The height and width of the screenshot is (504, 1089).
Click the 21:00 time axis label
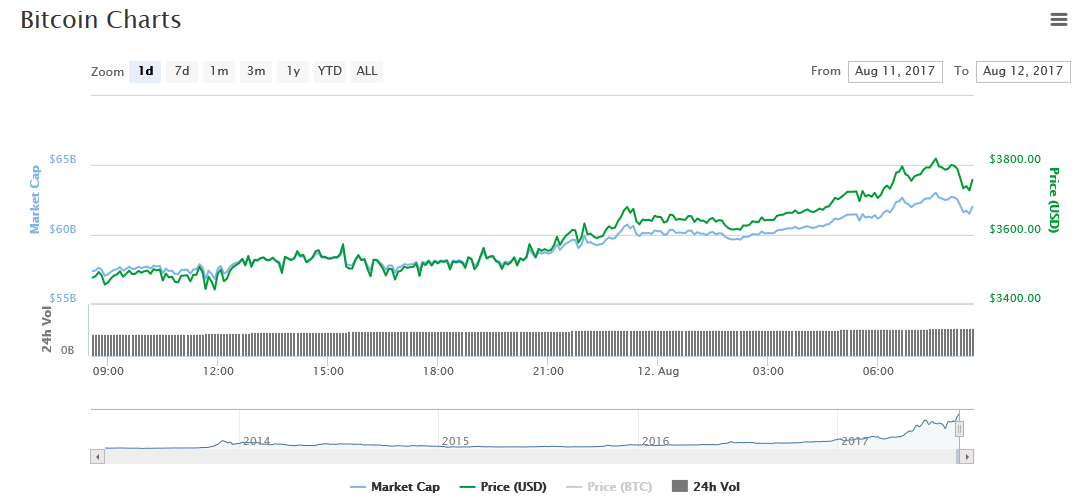(x=548, y=371)
